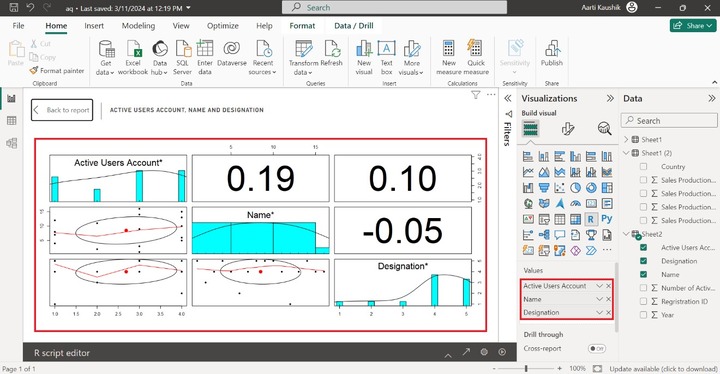This screenshot has height=374, width=720.
Task: Select the R script visual icon
Action: (x=591, y=219)
